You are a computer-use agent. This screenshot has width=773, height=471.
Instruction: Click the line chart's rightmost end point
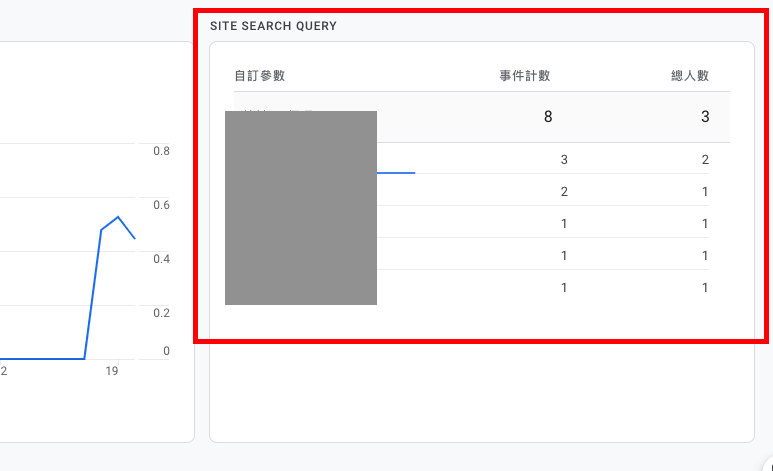(x=135, y=238)
